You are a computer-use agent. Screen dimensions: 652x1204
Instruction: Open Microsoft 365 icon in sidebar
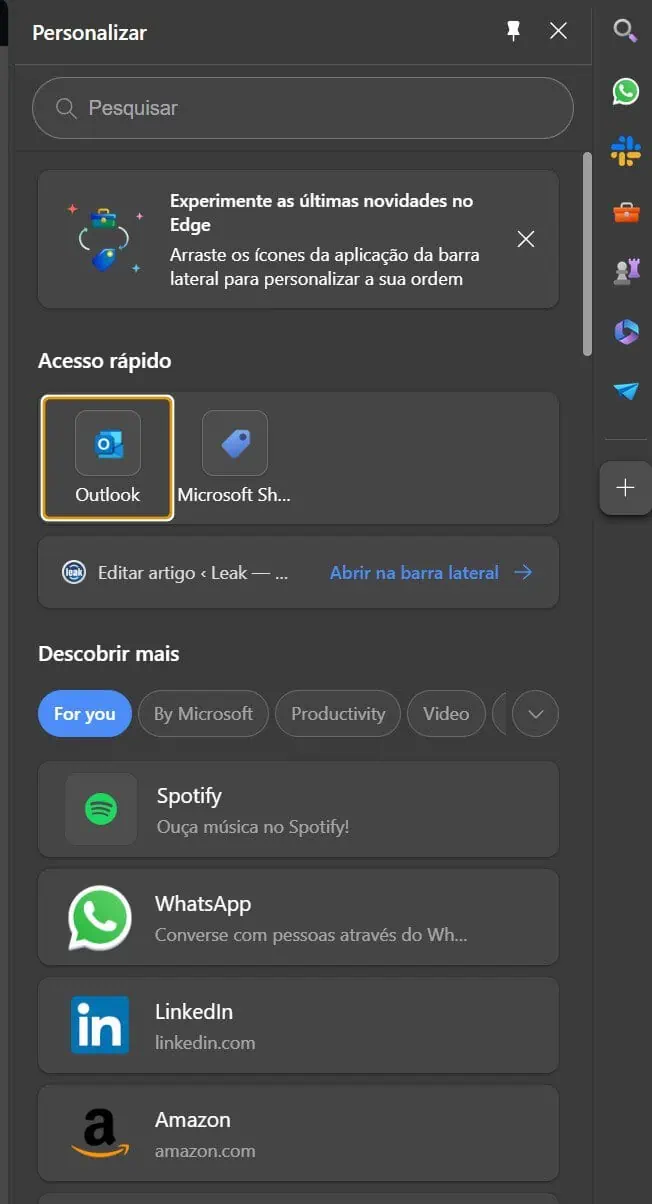click(x=626, y=332)
